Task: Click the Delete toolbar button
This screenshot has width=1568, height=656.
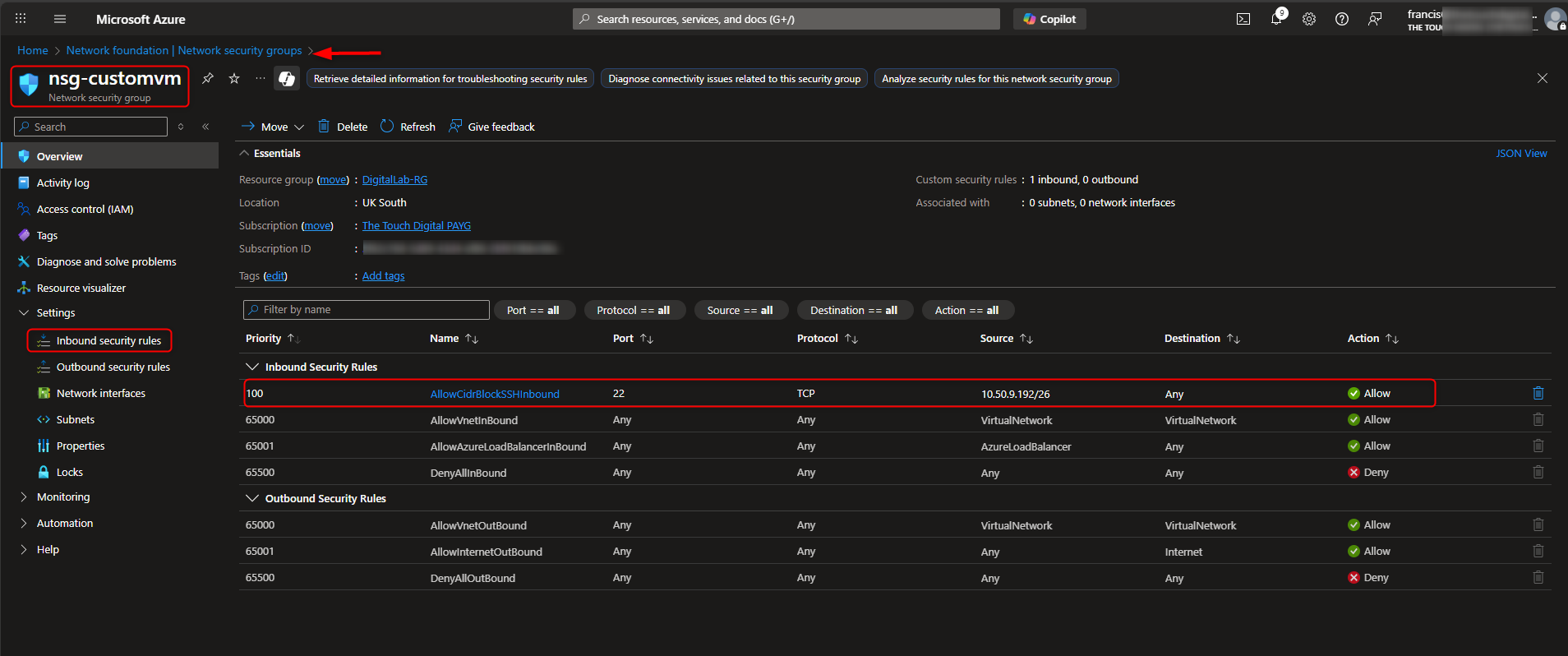Action: (x=343, y=127)
